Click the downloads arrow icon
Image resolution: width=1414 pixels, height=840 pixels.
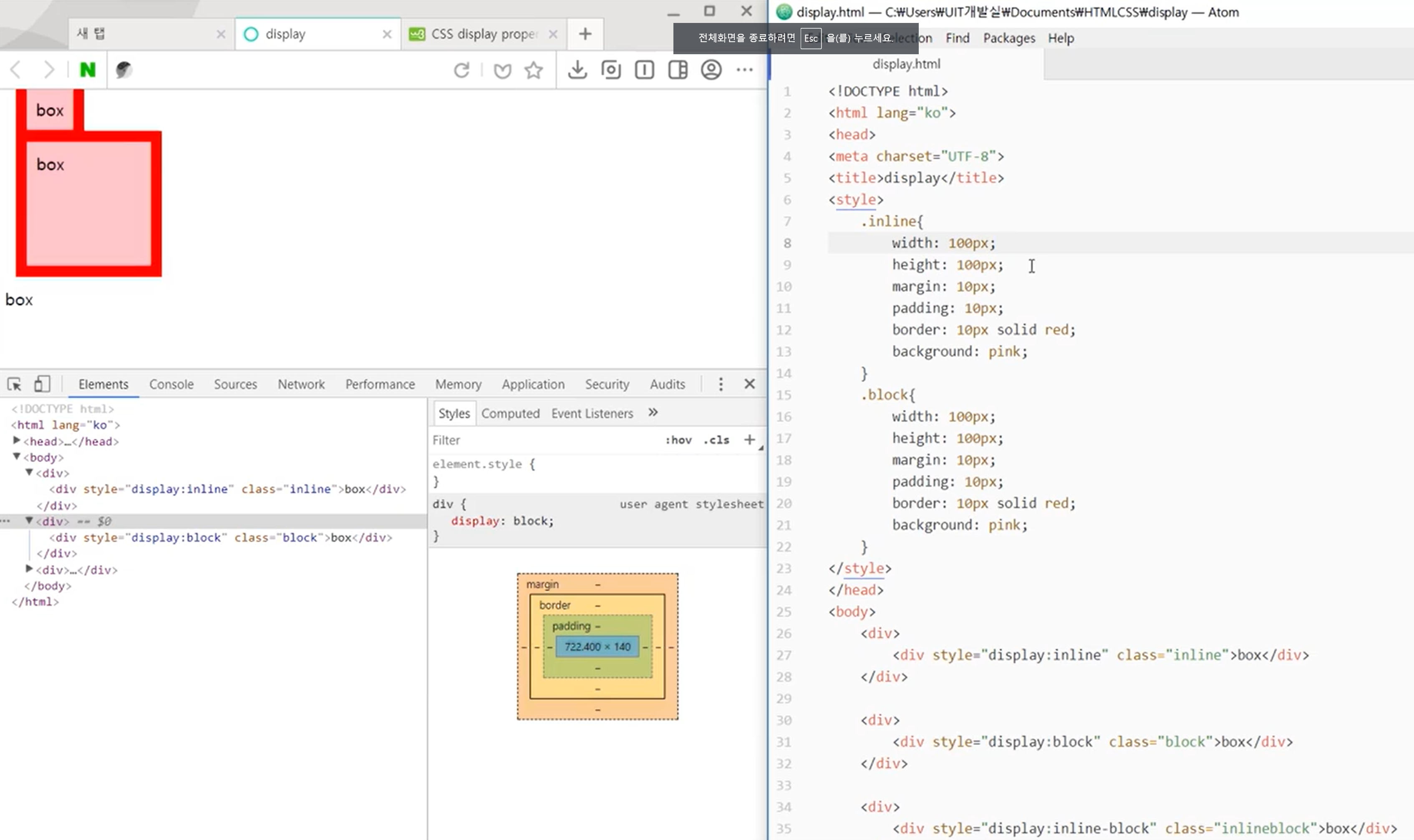coord(577,70)
